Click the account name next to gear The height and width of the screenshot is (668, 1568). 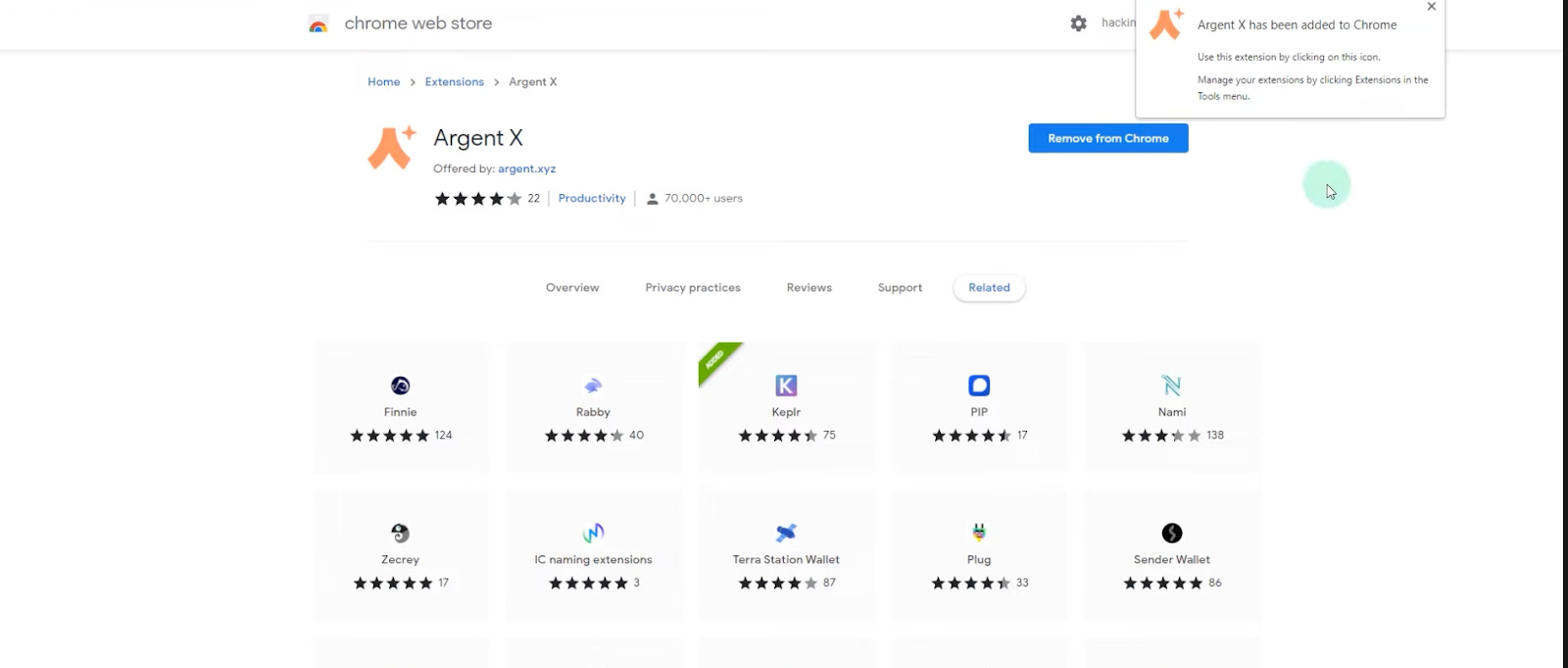pyautogui.click(x=1118, y=23)
